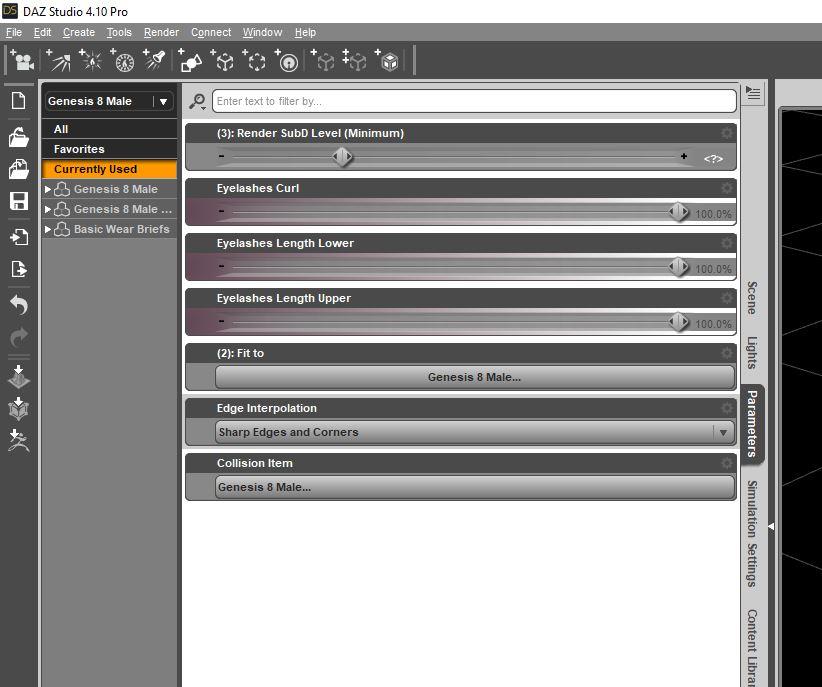The height and width of the screenshot is (687, 822).
Task: Open the gear settings for Eyelashes Curl
Action: pyautogui.click(x=727, y=188)
